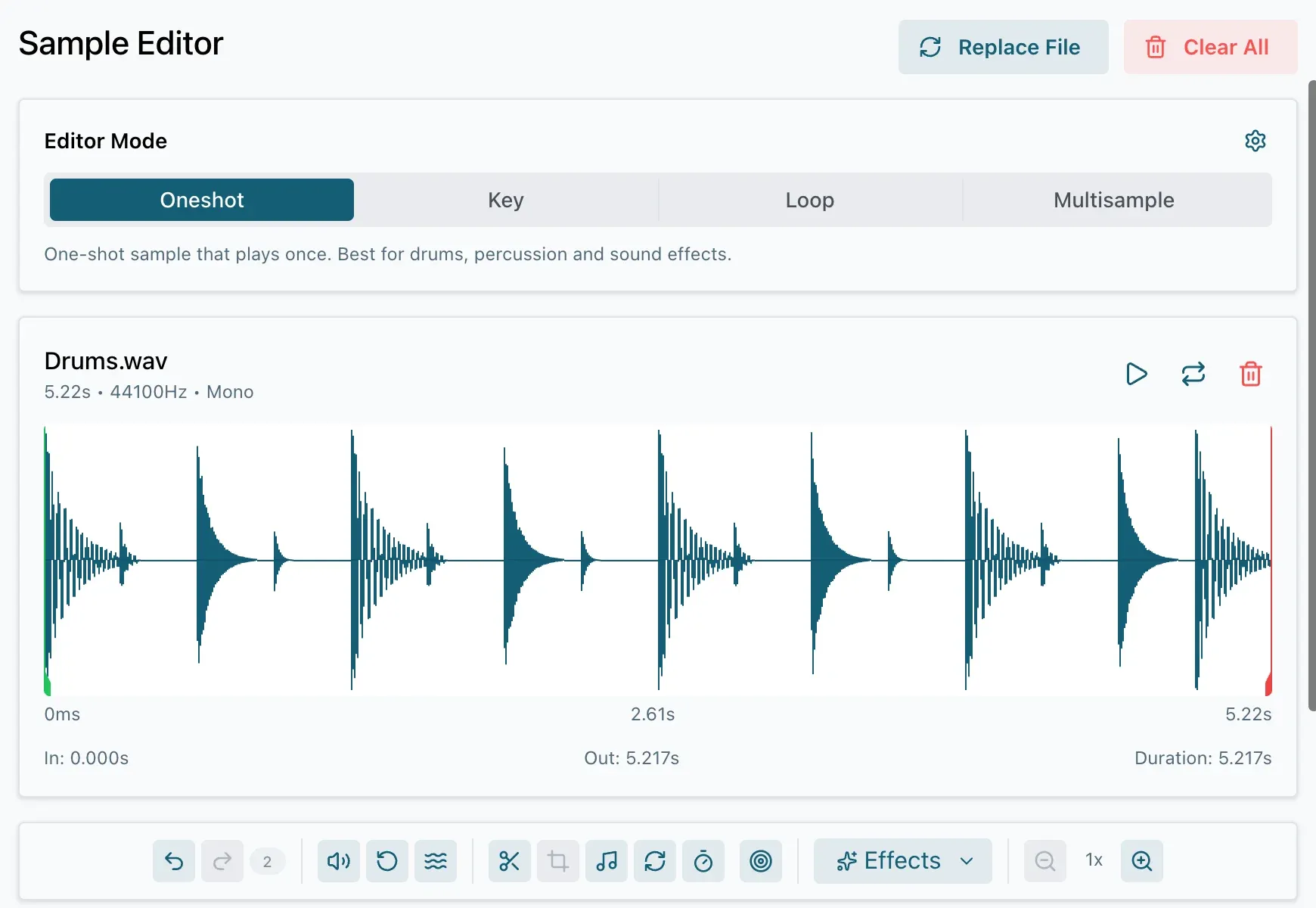Screen dimensions: 1316x908
Task: Click the circular arrows sync icon
Action: coord(655,861)
